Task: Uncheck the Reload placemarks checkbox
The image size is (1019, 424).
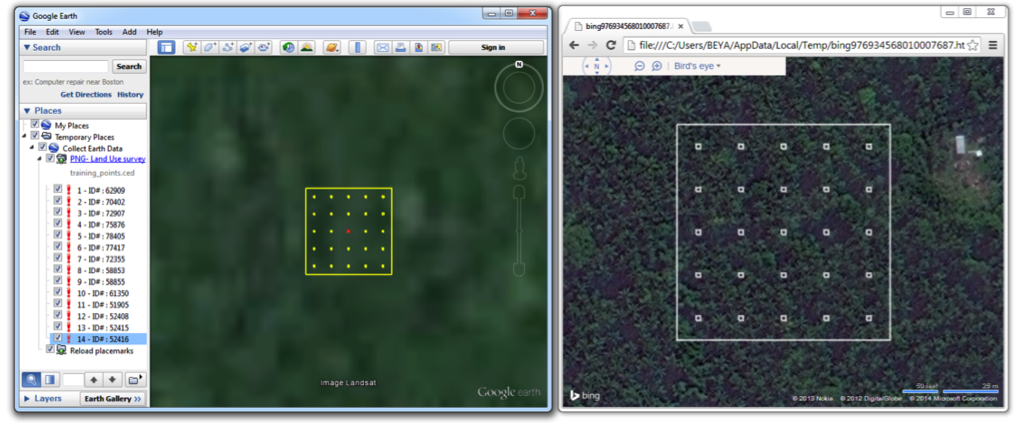Action: click(51, 350)
